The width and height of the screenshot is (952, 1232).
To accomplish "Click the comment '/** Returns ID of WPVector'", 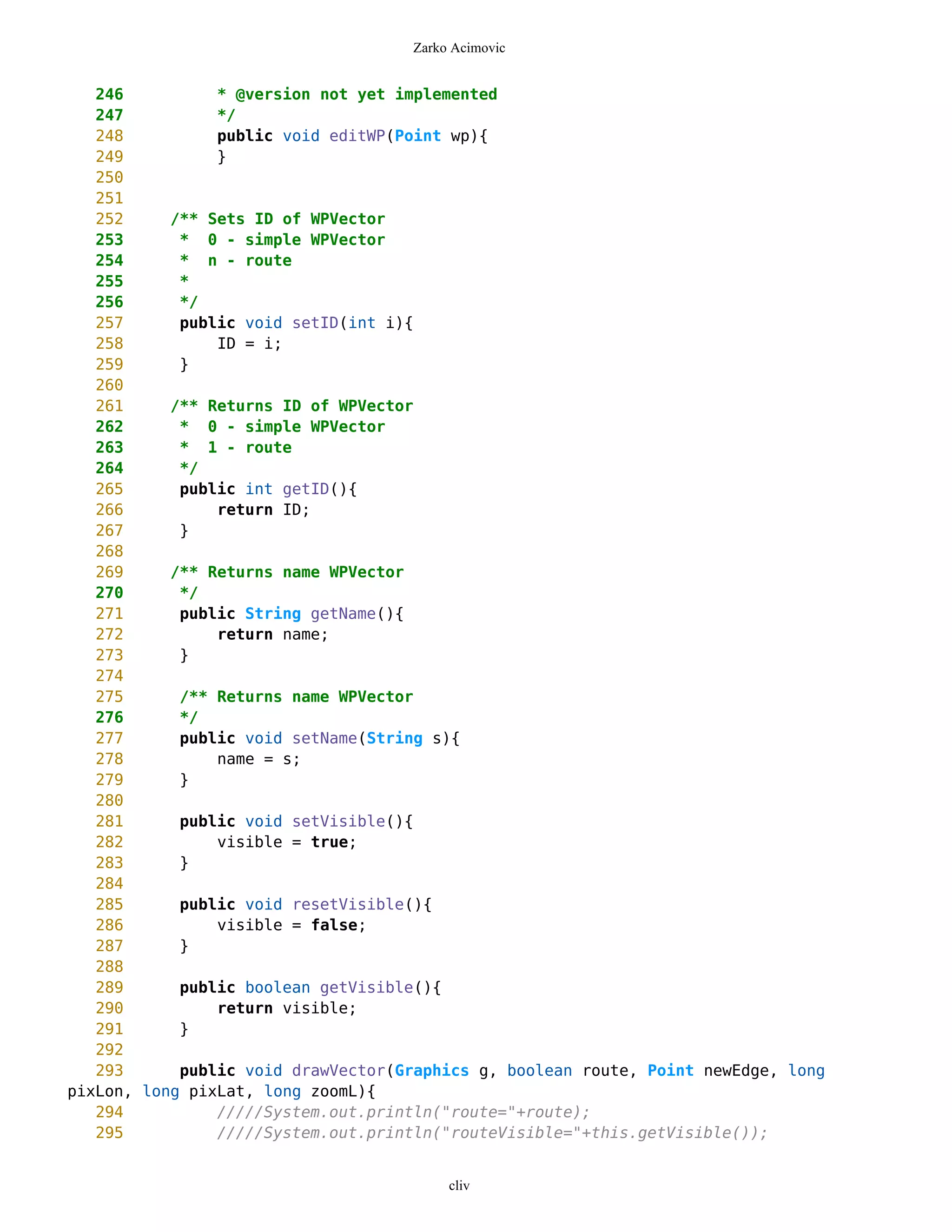I will 292,405.
